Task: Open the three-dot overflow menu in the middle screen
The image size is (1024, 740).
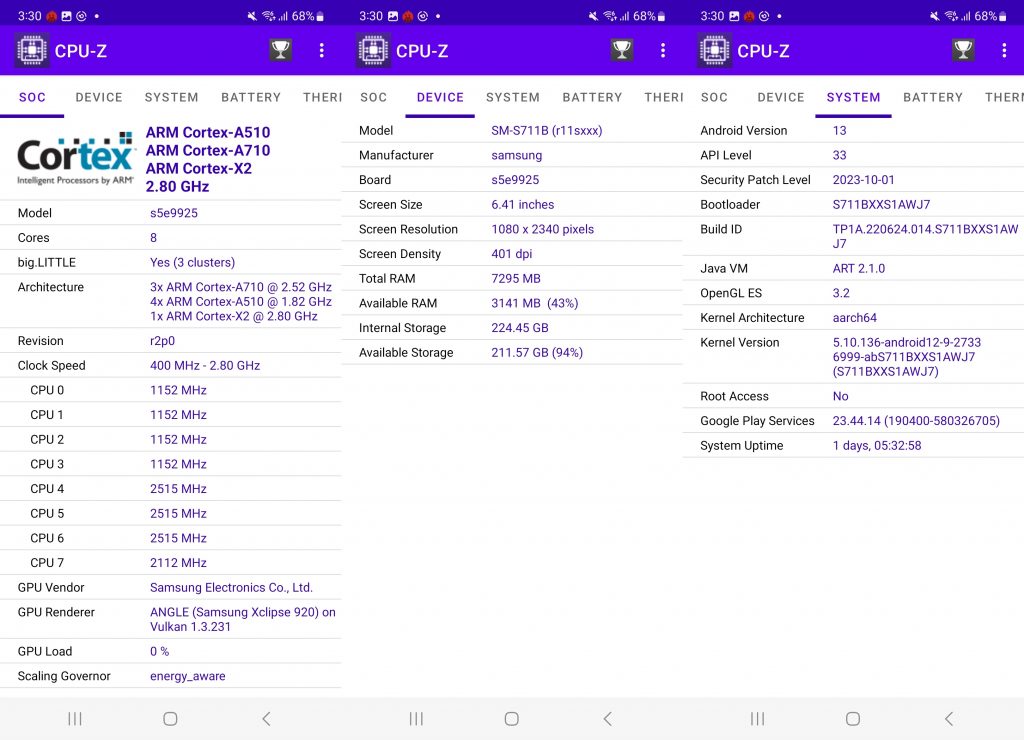Action: [x=663, y=50]
